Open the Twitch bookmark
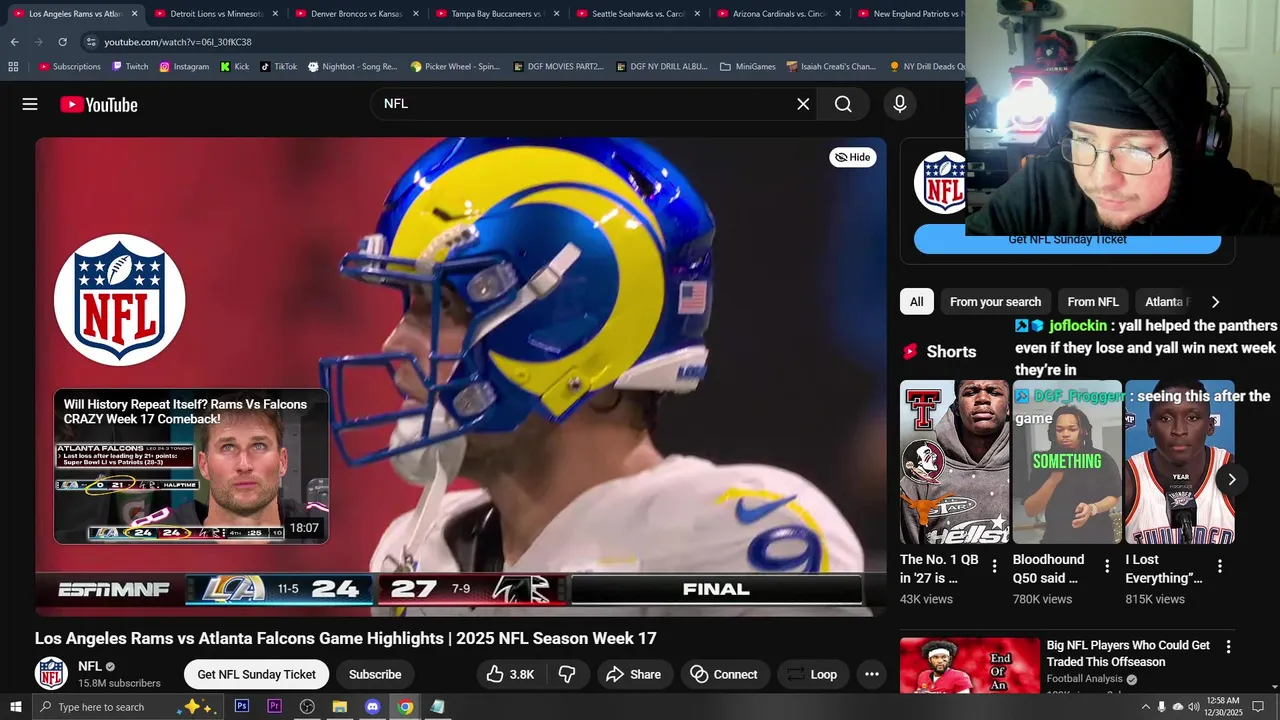1280x720 pixels. 130,67
